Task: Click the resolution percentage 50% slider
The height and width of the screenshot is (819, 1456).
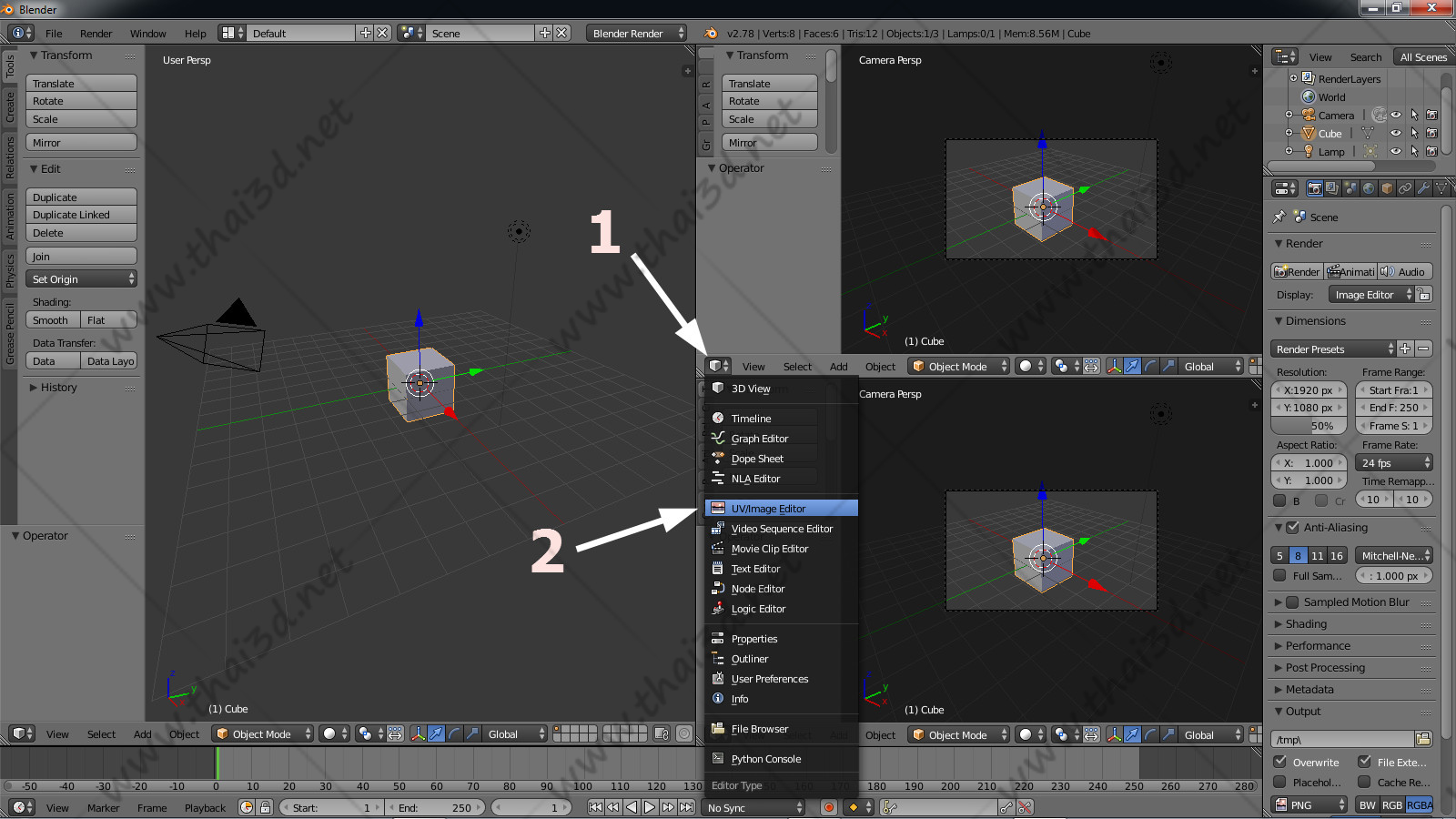Action: coord(1307,426)
